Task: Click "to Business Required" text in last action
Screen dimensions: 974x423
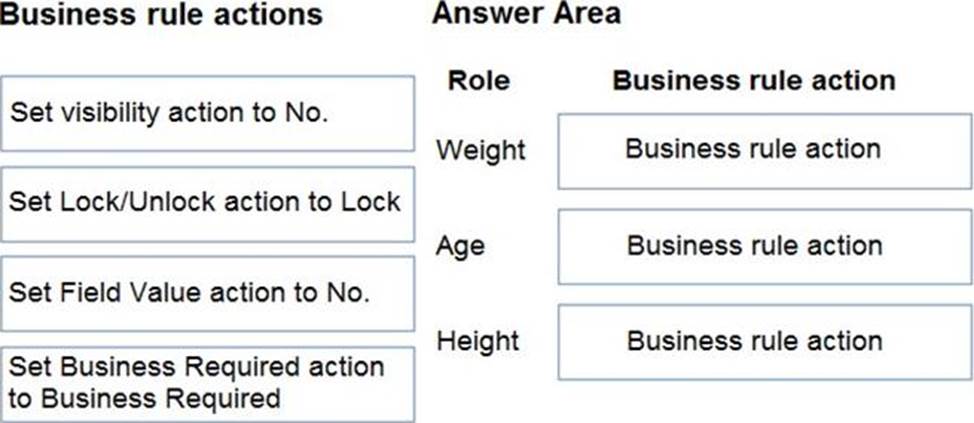Action: (144, 398)
